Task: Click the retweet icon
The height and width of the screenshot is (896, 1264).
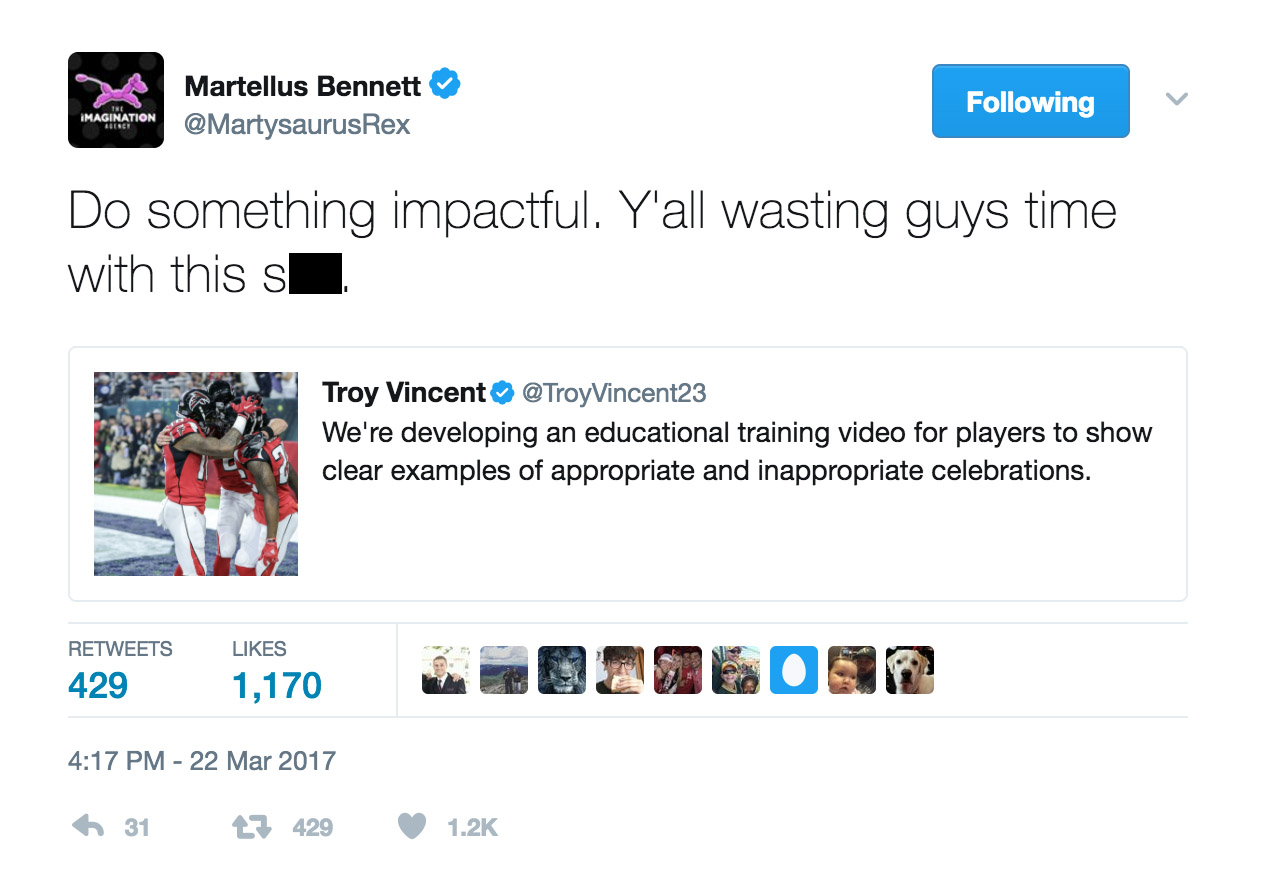Action: [x=251, y=827]
